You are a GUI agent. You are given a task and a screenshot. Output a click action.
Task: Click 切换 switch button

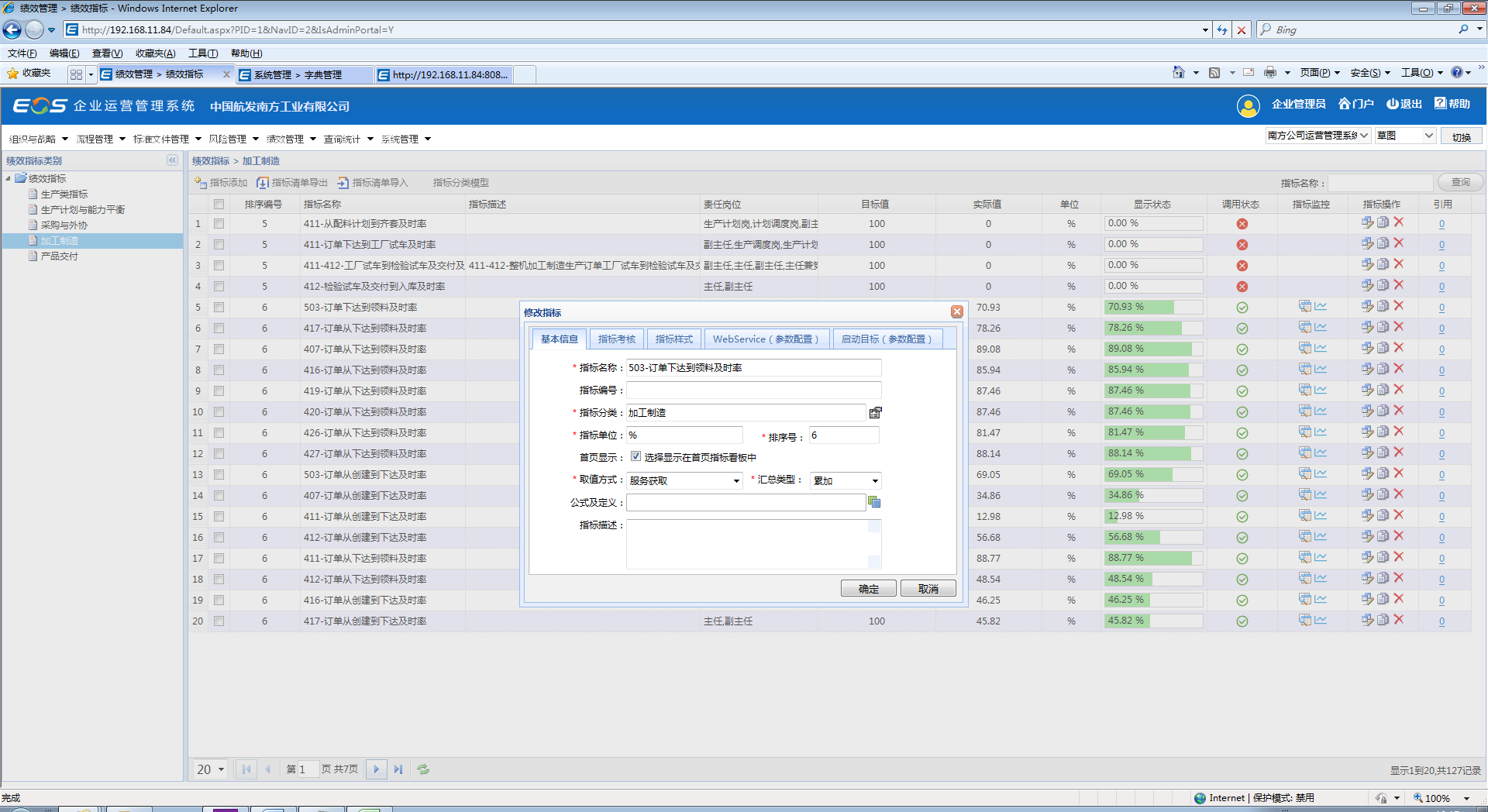pos(1462,137)
